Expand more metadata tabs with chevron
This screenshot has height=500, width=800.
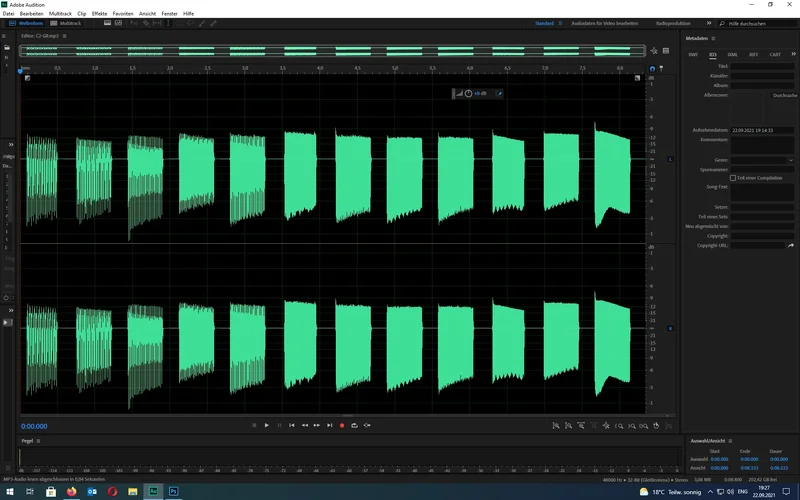point(791,54)
